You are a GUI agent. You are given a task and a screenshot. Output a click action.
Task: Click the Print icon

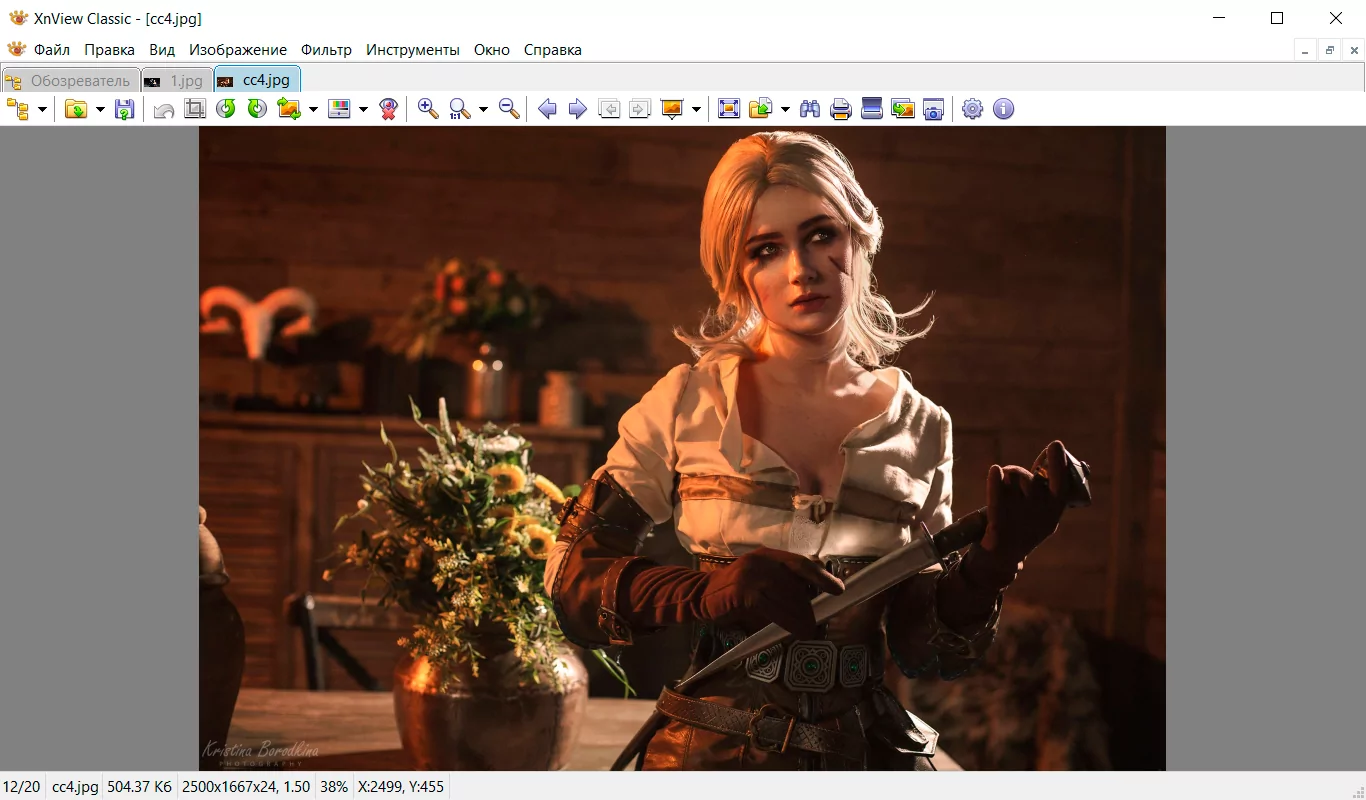coord(841,109)
